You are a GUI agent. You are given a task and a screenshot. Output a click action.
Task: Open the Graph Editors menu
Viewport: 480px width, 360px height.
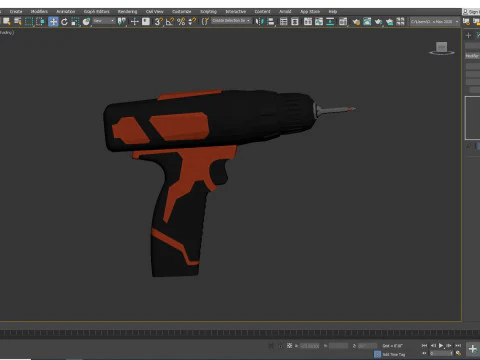(96, 11)
